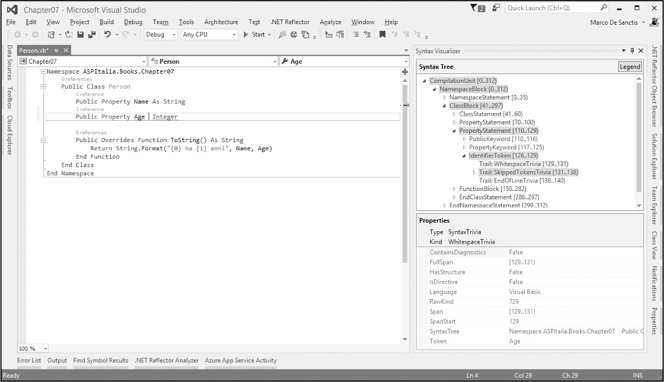Viewport: 664px width, 382px height.
Task: Collapse the CompilationUnit [0..312] node
Action: (424, 81)
